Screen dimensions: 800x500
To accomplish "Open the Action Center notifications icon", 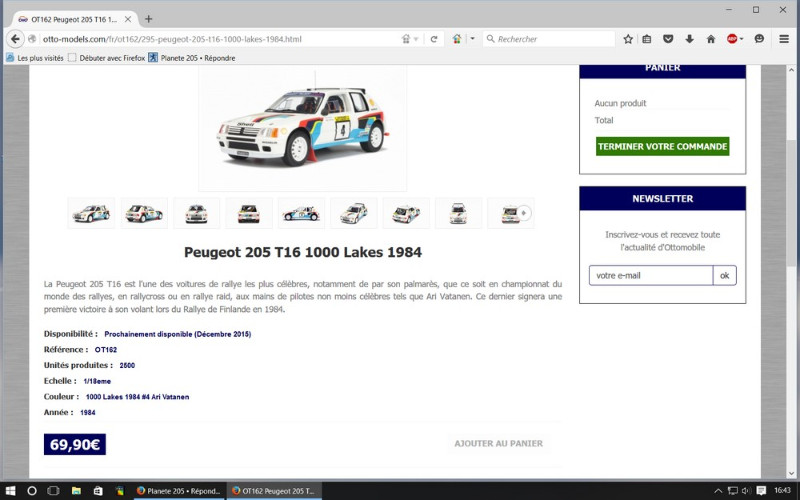I will (x=761, y=491).
